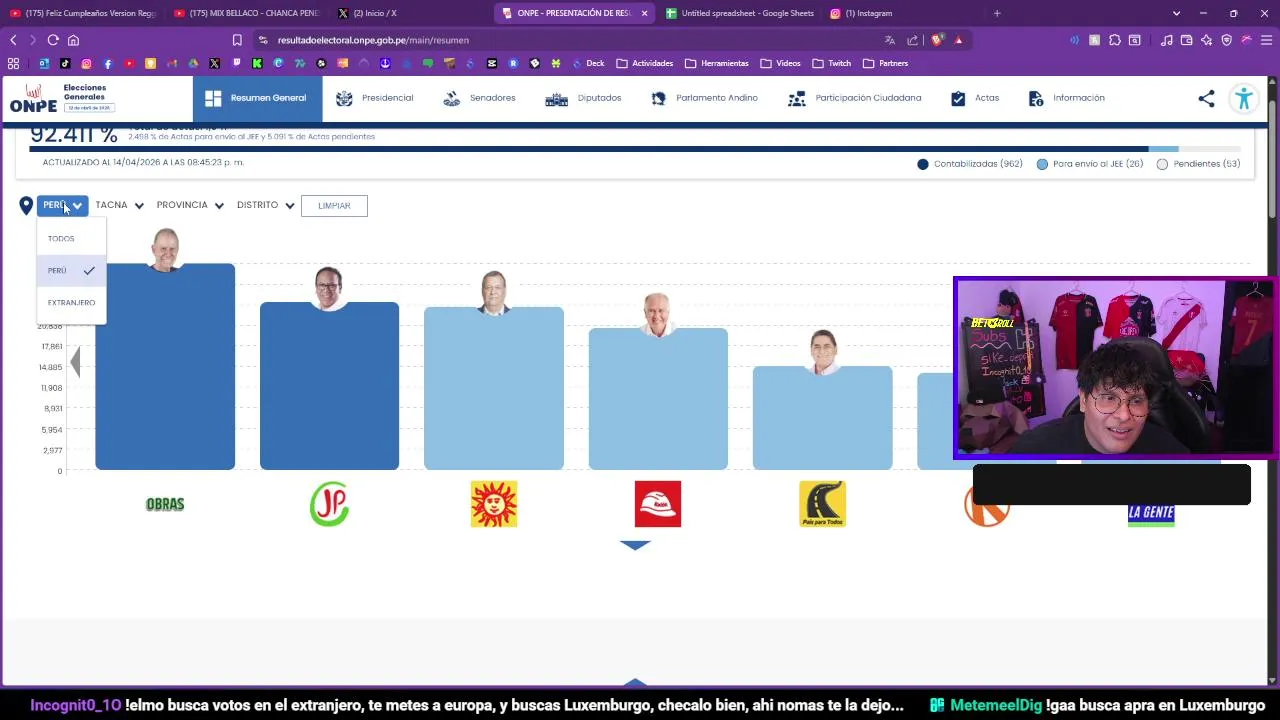This screenshot has width=1280, height=720.
Task: Click the map pin location icon
Action: click(x=26, y=205)
